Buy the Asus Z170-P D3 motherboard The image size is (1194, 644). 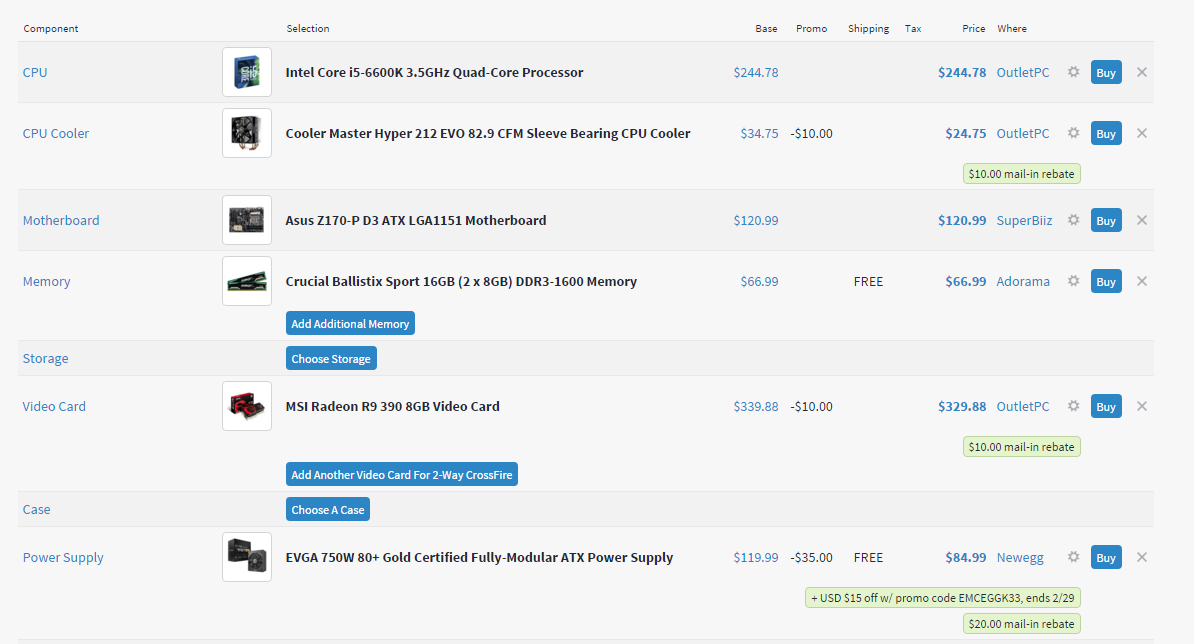pos(1106,220)
